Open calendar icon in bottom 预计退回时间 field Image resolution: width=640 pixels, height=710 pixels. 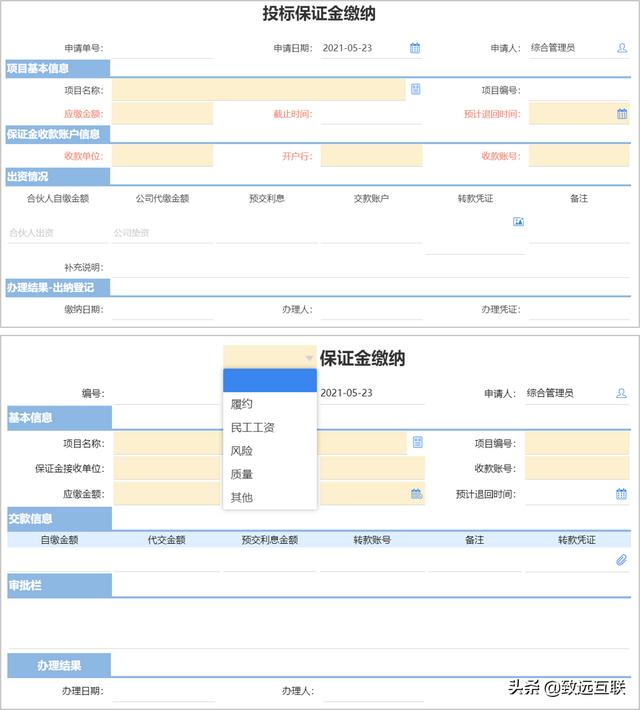coord(621,494)
